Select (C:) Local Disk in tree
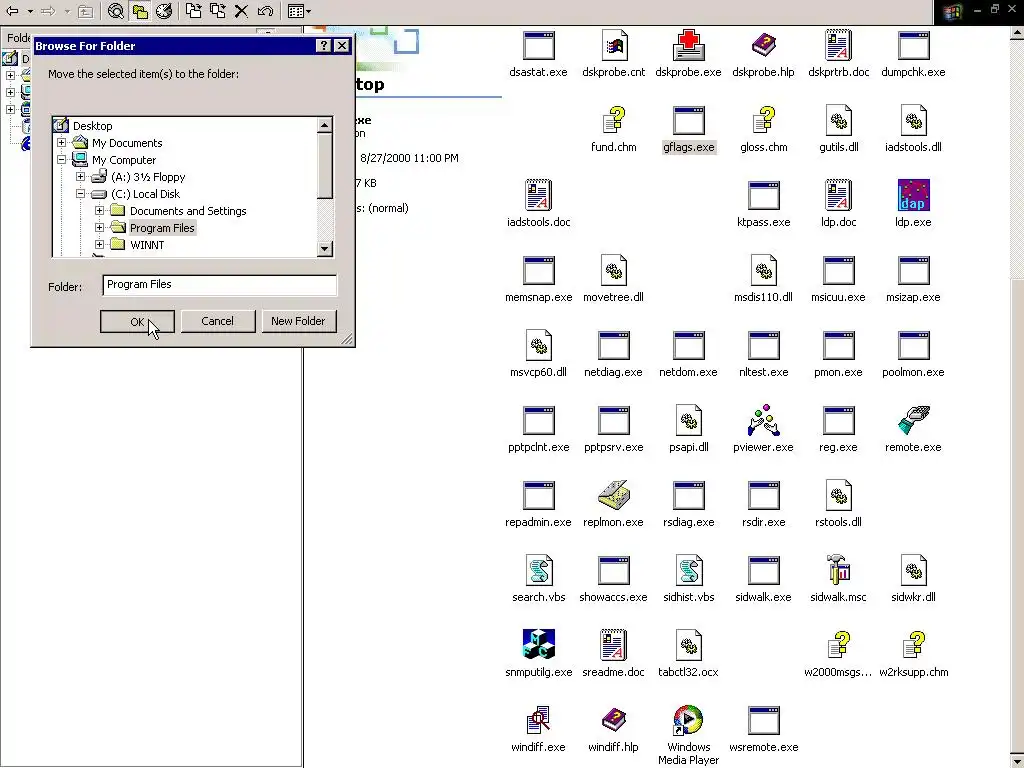This screenshot has width=1024, height=768. pos(145,194)
